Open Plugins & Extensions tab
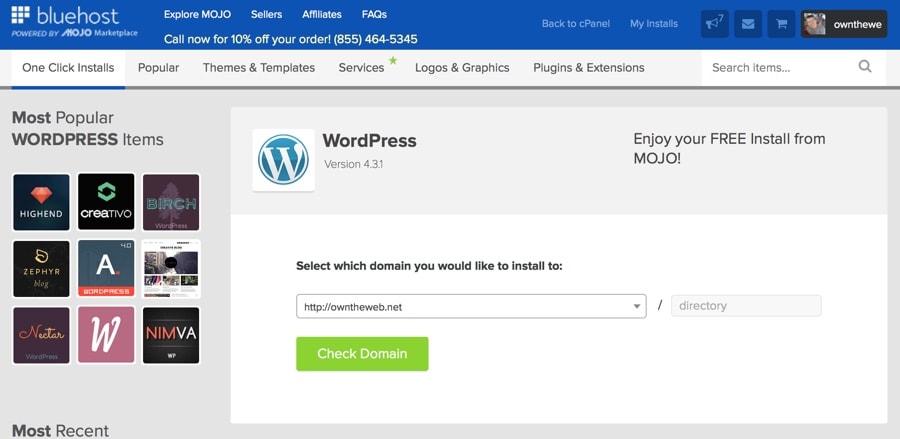Viewport: 900px width, 439px height. (x=589, y=68)
